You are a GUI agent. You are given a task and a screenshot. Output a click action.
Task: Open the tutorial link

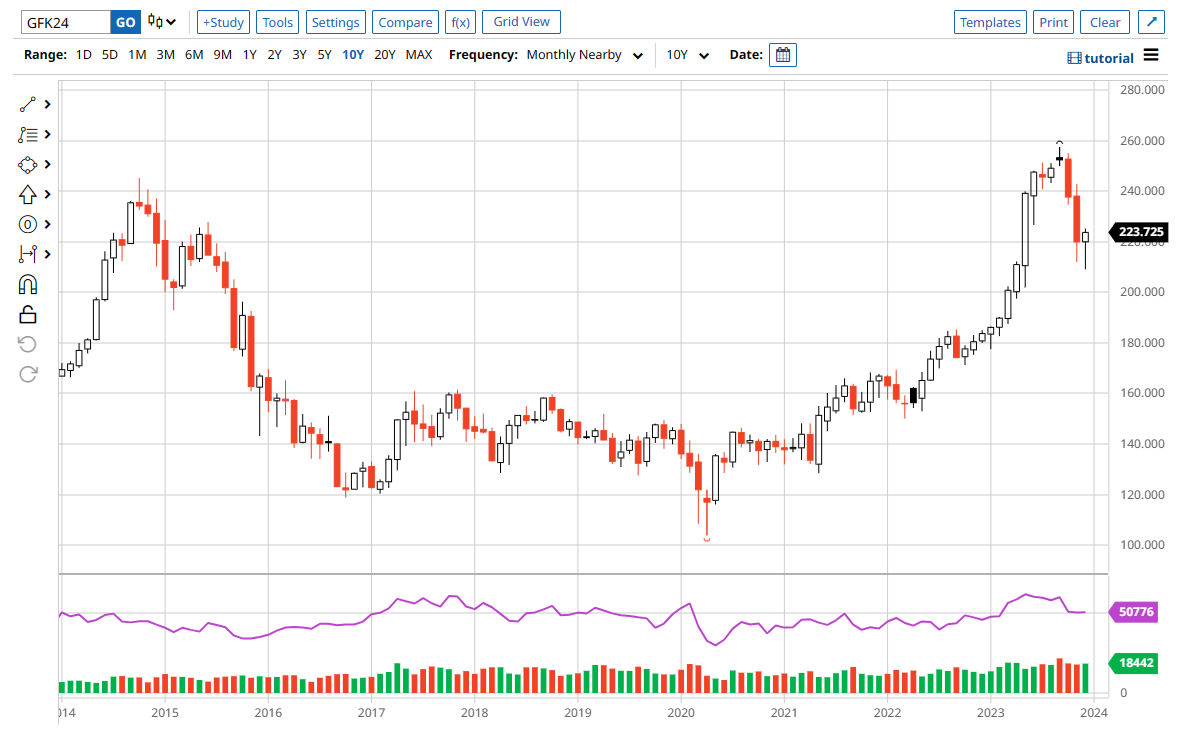[1101, 58]
